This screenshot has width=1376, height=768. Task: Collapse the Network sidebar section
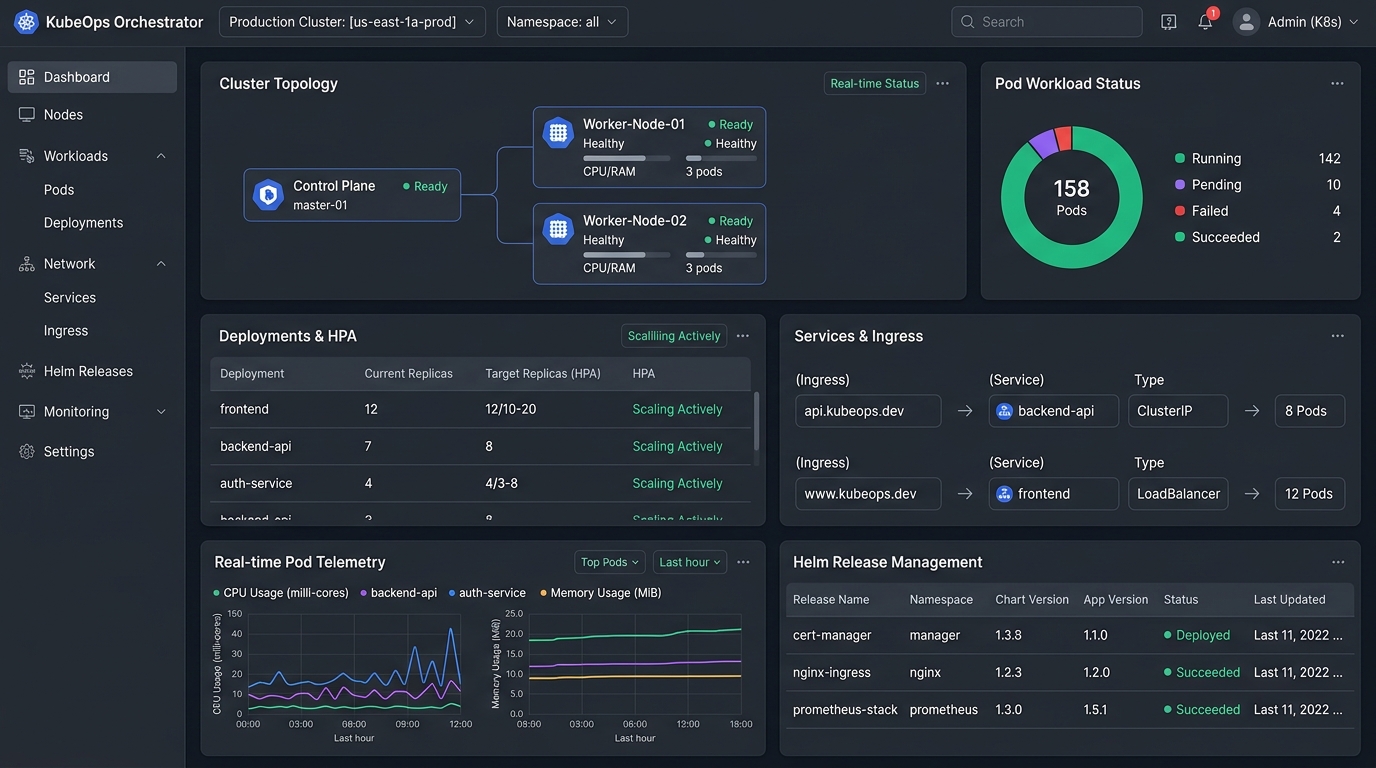coord(161,264)
